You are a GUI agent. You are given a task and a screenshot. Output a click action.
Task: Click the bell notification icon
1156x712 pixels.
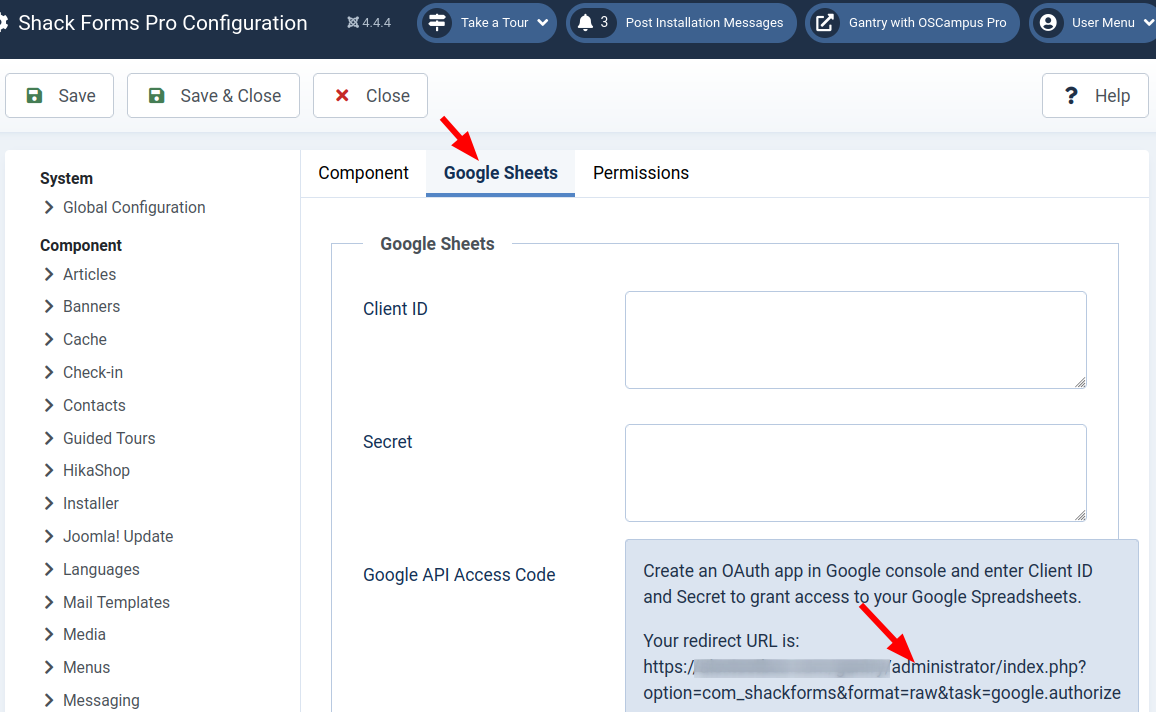coord(585,22)
